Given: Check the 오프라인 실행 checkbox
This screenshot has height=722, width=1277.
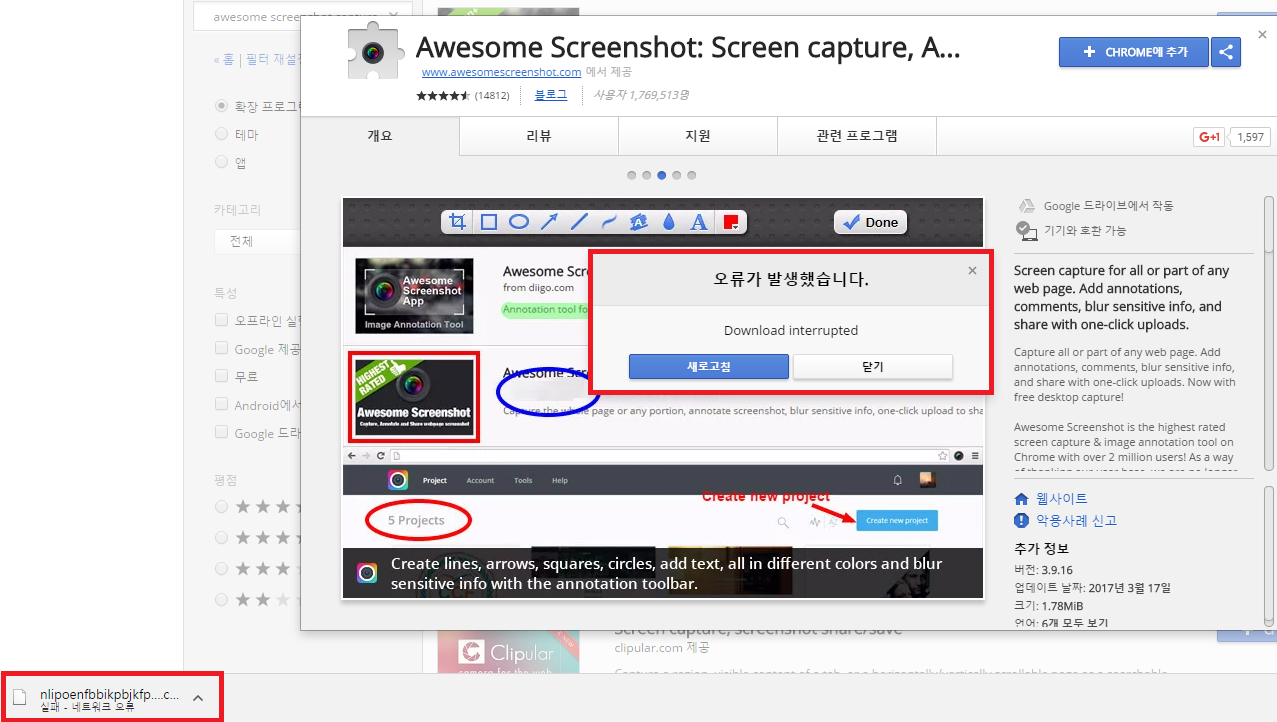Looking at the screenshot, I should [222, 320].
